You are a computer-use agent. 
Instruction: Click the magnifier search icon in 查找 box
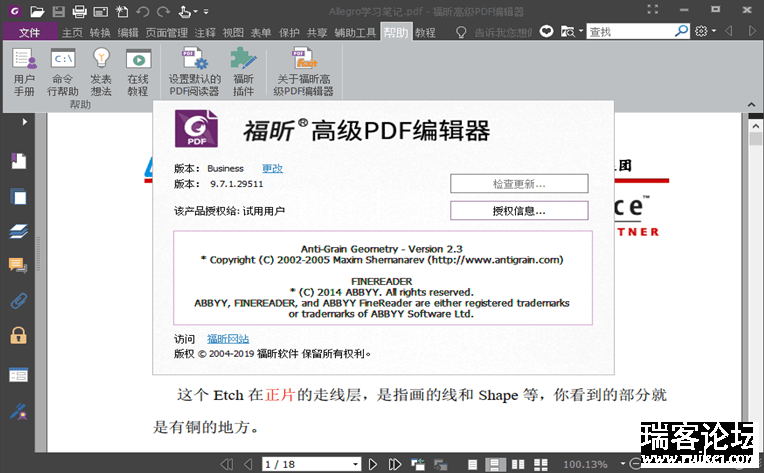tap(681, 31)
